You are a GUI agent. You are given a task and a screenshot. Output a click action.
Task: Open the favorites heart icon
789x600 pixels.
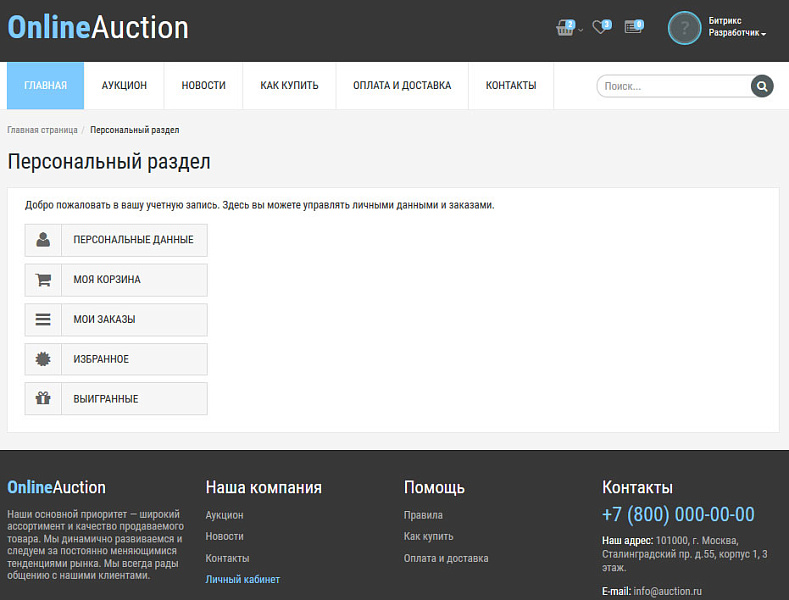click(x=602, y=27)
